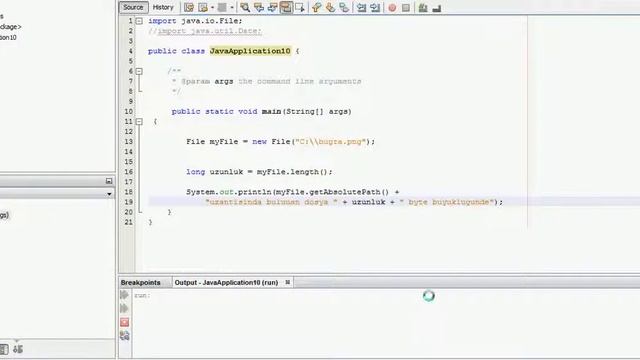The width and height of the screenshot is (640, 360).
Task: Toggle Rectangular Selection mode
Action: (x=300, y=7)
